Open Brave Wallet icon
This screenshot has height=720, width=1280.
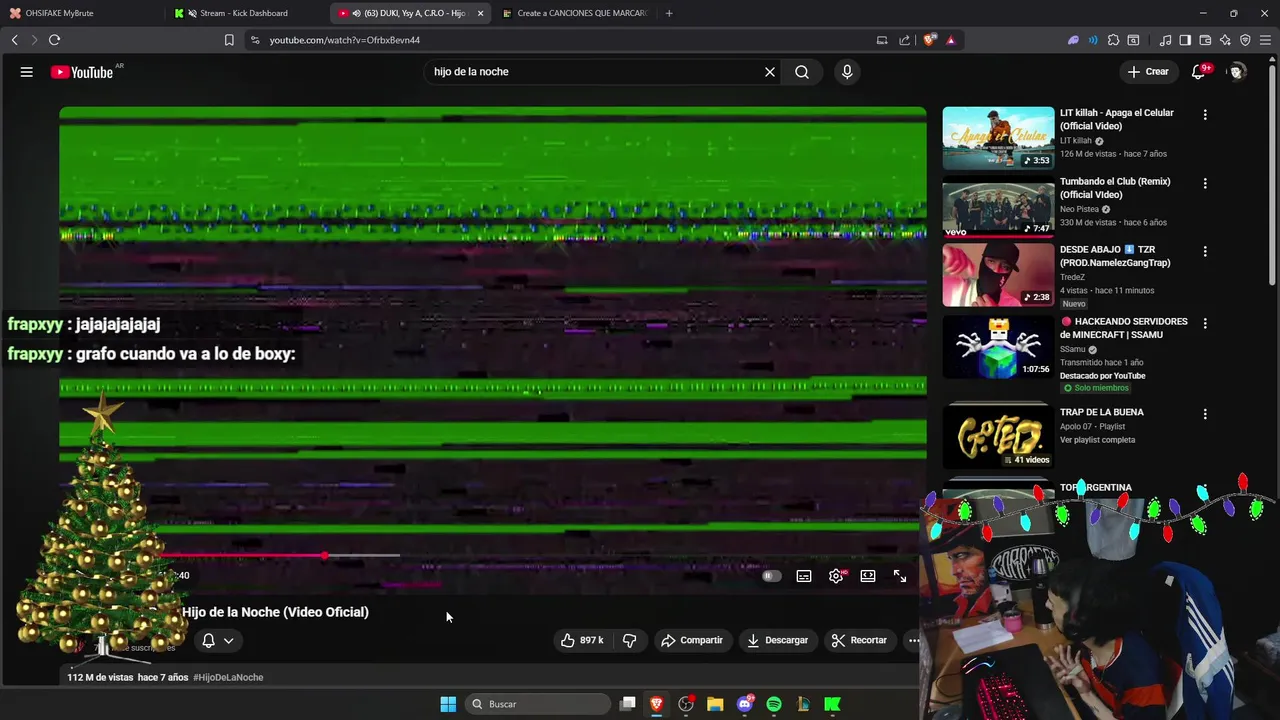click(x=1205, y=40)
